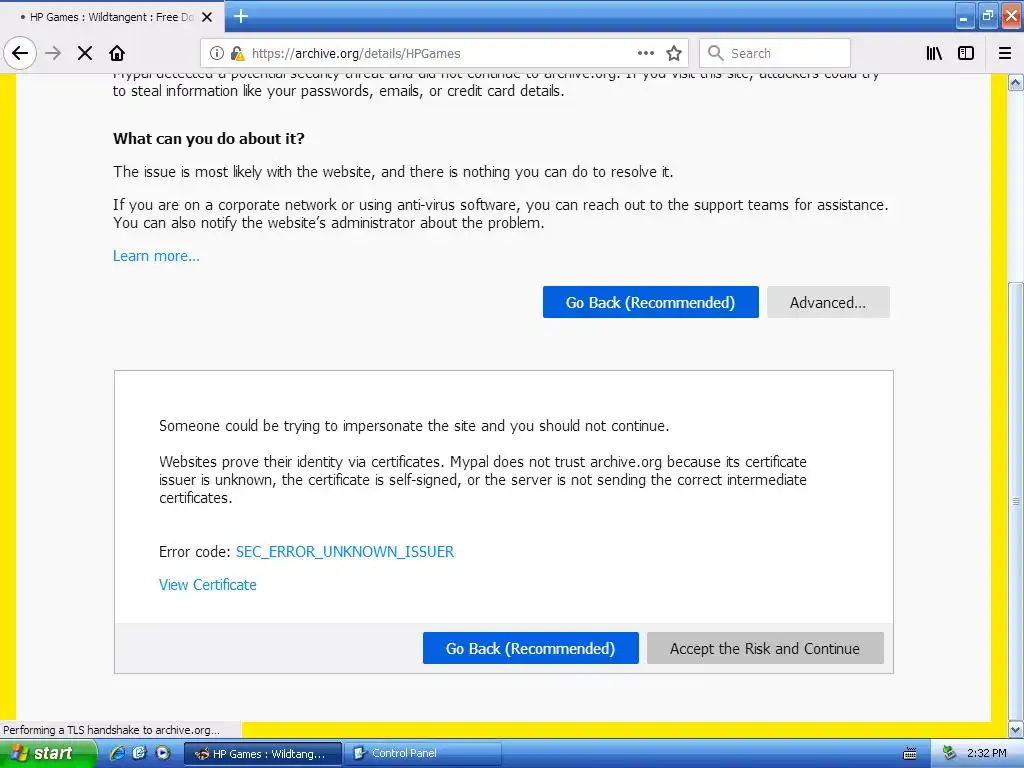Screen dimensions: 1024x768
Task: Open the hamburger application menu
Action: (x=1005, y=54)
